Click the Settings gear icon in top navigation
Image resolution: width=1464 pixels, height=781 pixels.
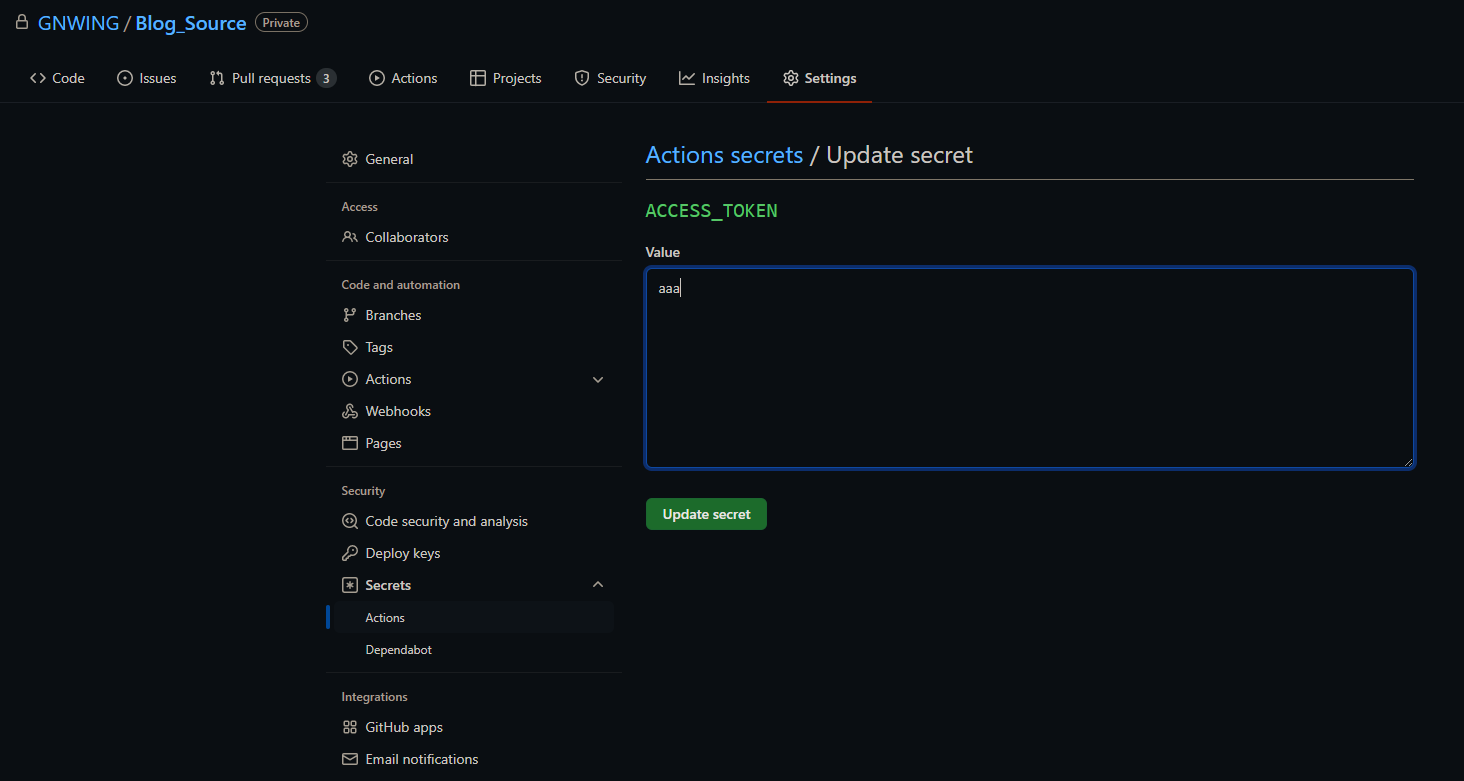(791, 78)
